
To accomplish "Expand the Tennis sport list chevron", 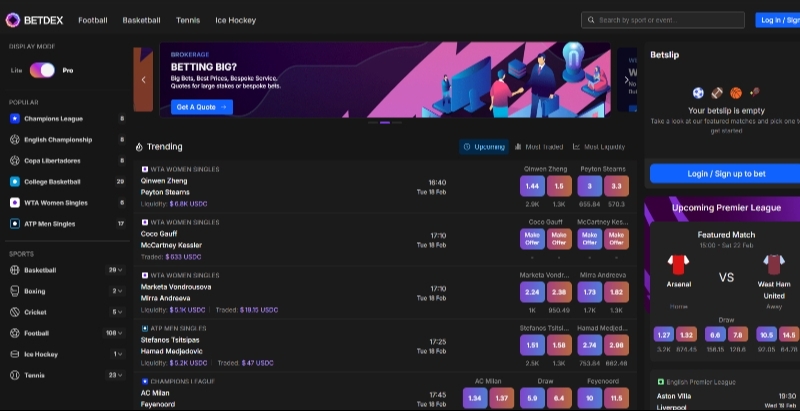I will coord(120,375).
